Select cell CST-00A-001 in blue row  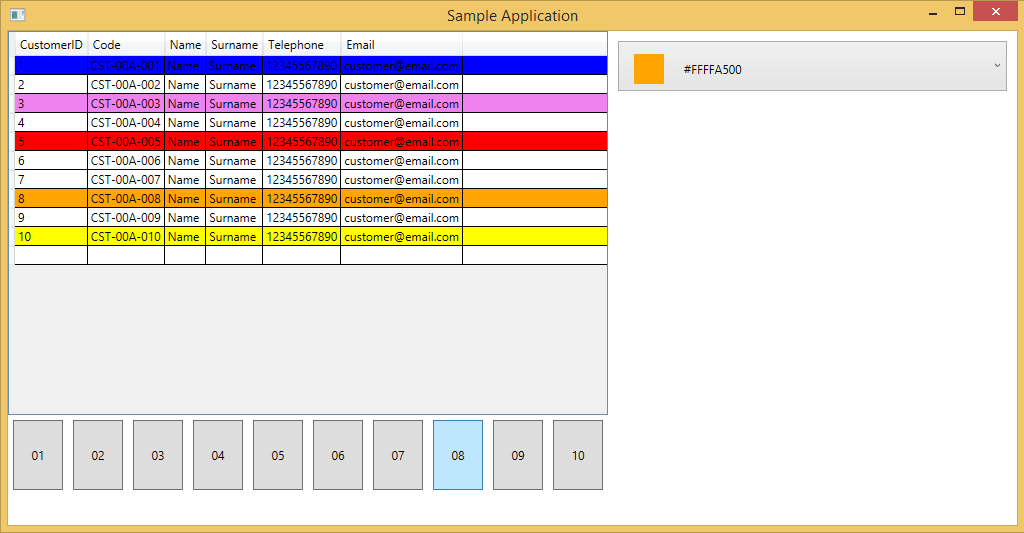tap(126, 66)
